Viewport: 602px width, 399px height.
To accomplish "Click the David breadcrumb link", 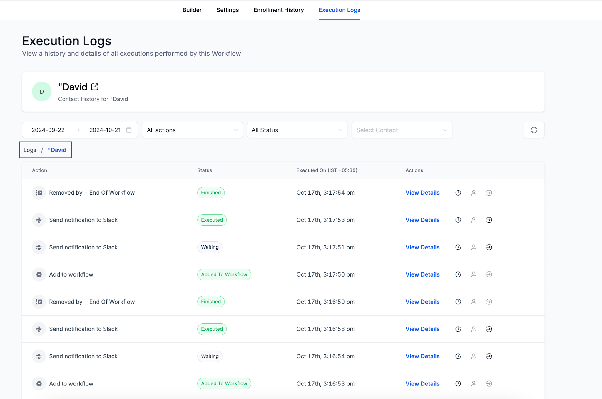I will [57, 150].
